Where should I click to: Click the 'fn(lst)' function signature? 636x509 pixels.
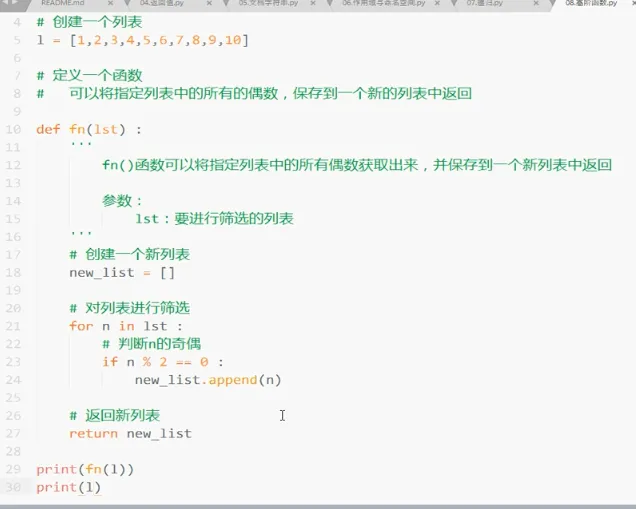click(x=97, y=129)
